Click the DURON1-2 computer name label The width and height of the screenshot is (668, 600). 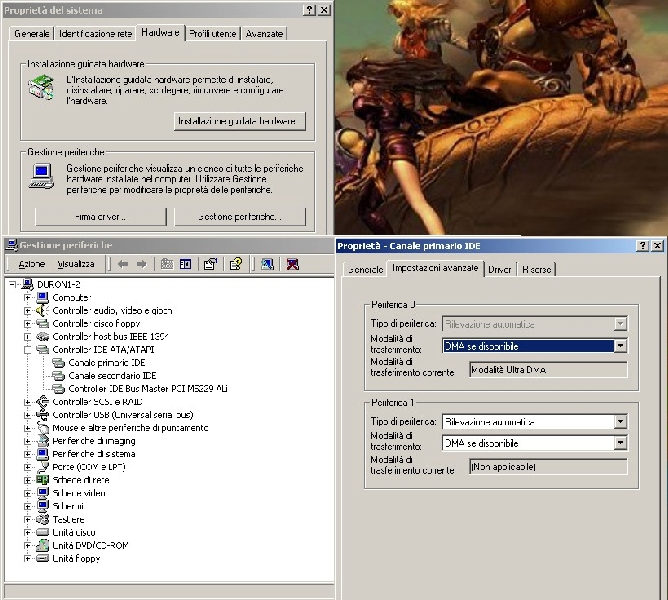[59, 285]
